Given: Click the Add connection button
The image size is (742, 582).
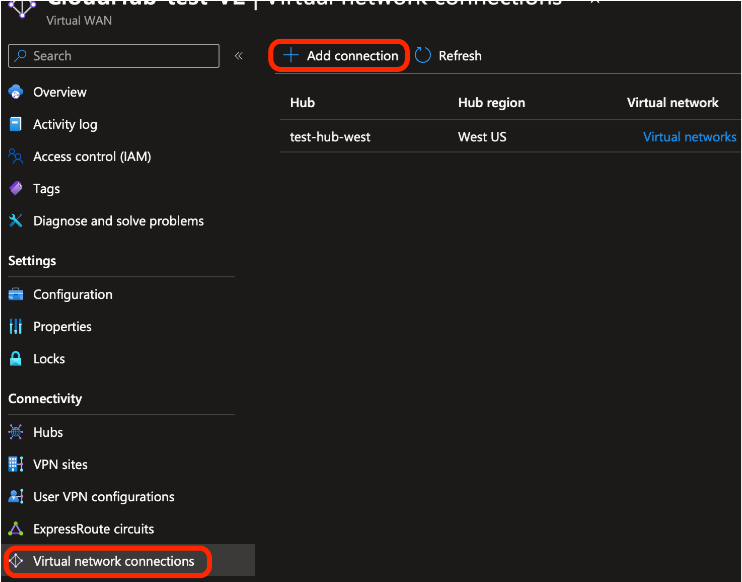Looking at the screenshot, I should pos(341,56).
